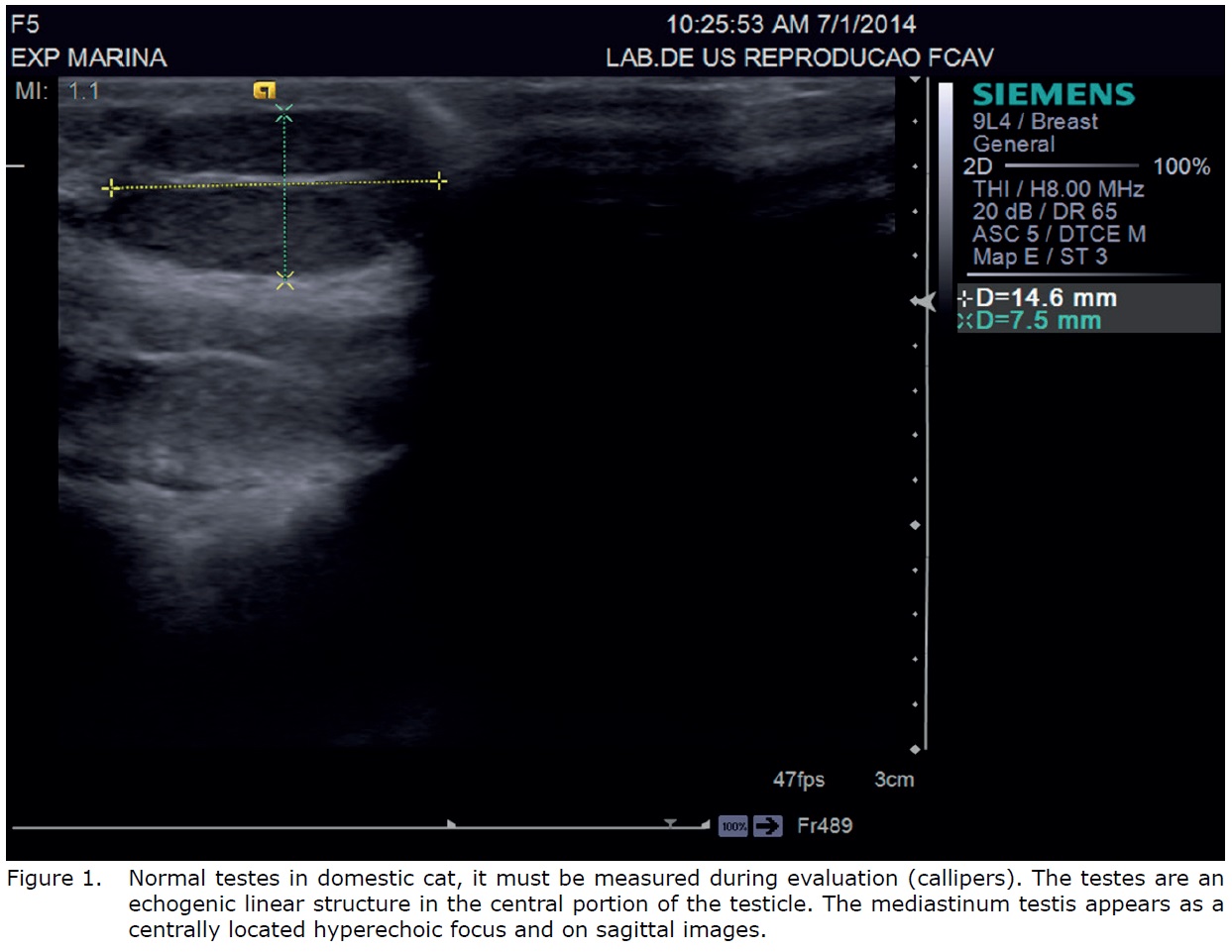Click the focal zone arrow on depth scale
The height and width of the screenshot is (952, 1232).
[x=923, y=301]
